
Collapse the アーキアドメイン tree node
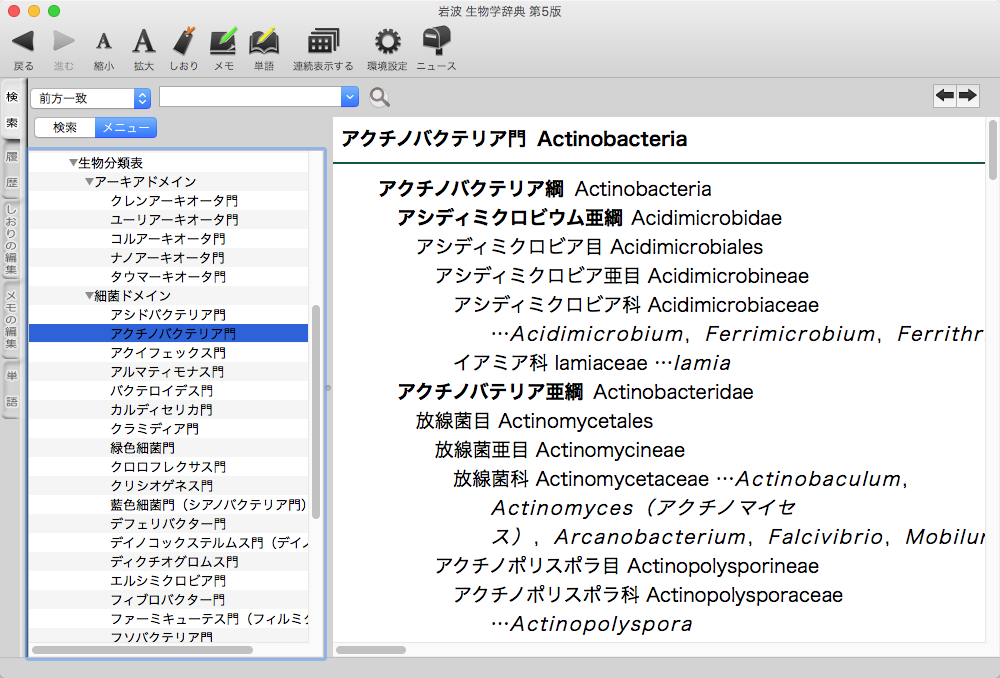pos(89,182)
